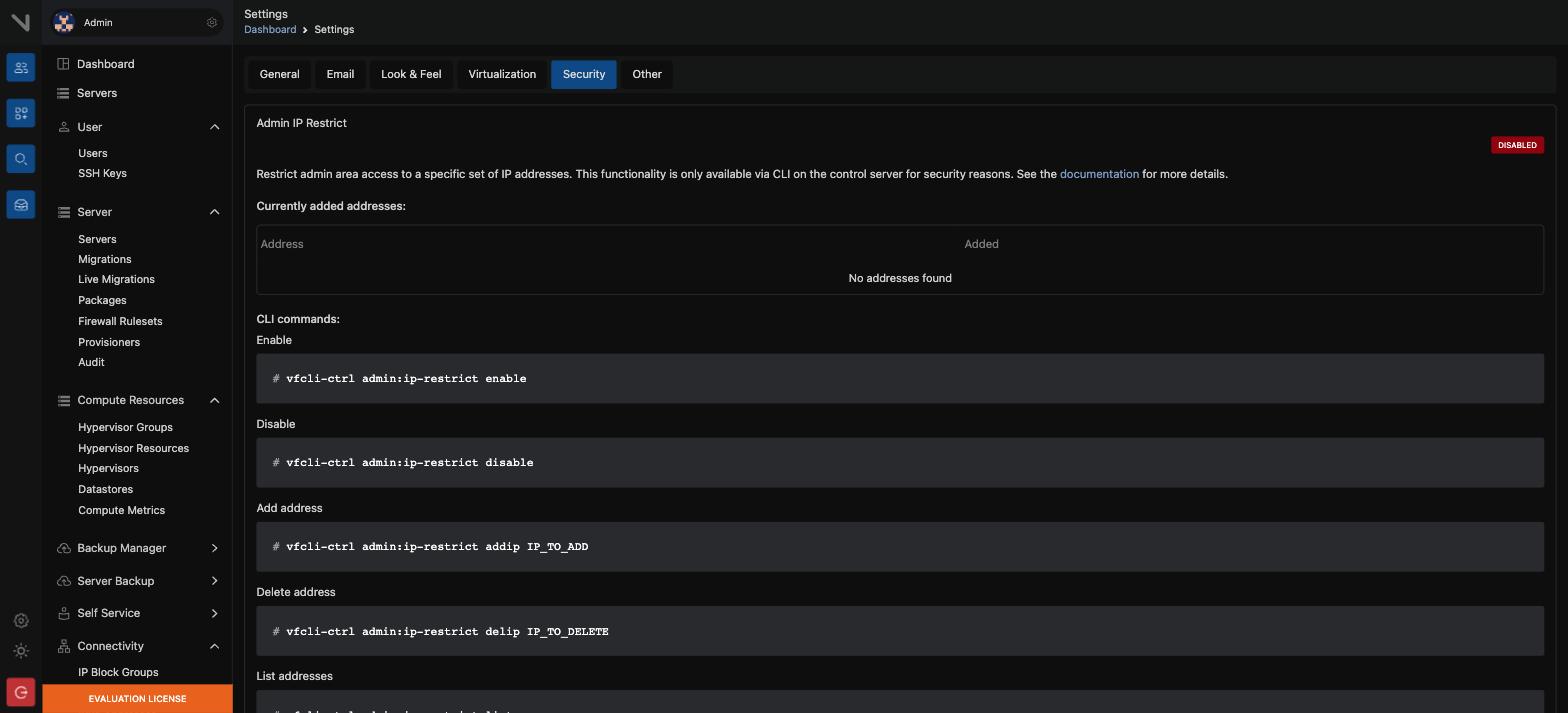Viewport: 1568px width, 713px height.
Task: Go to Packages in sidebar
Action: (x=102, y=300)
